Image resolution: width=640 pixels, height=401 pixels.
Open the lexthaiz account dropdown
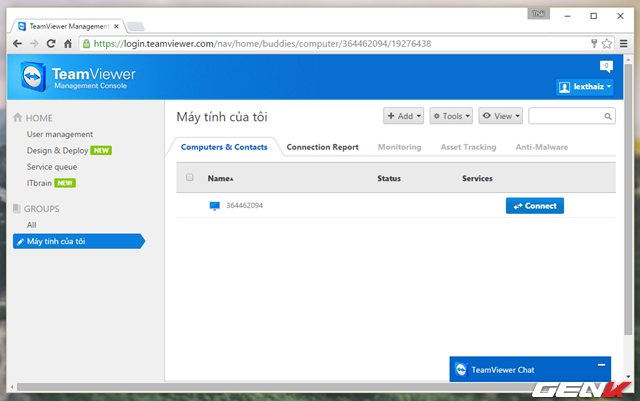pyautogui.click(x=585, y=88)
